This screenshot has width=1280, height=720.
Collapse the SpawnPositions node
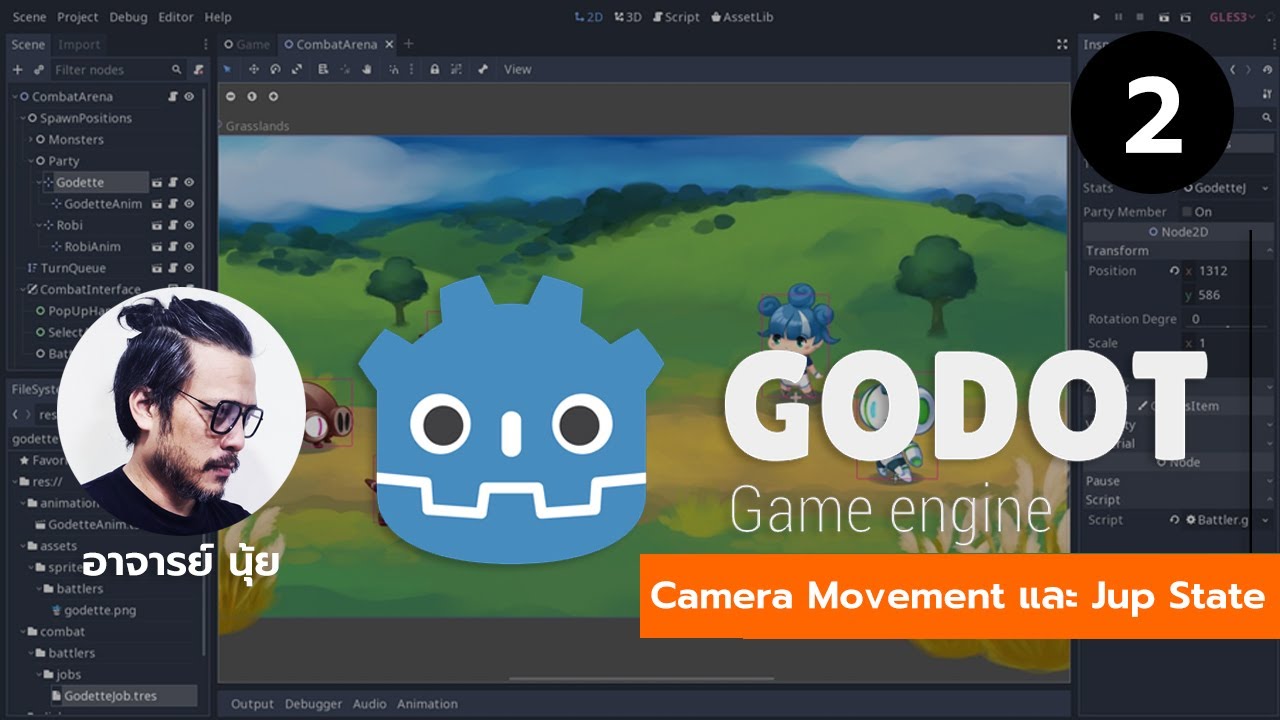click(x=23, y=118)
